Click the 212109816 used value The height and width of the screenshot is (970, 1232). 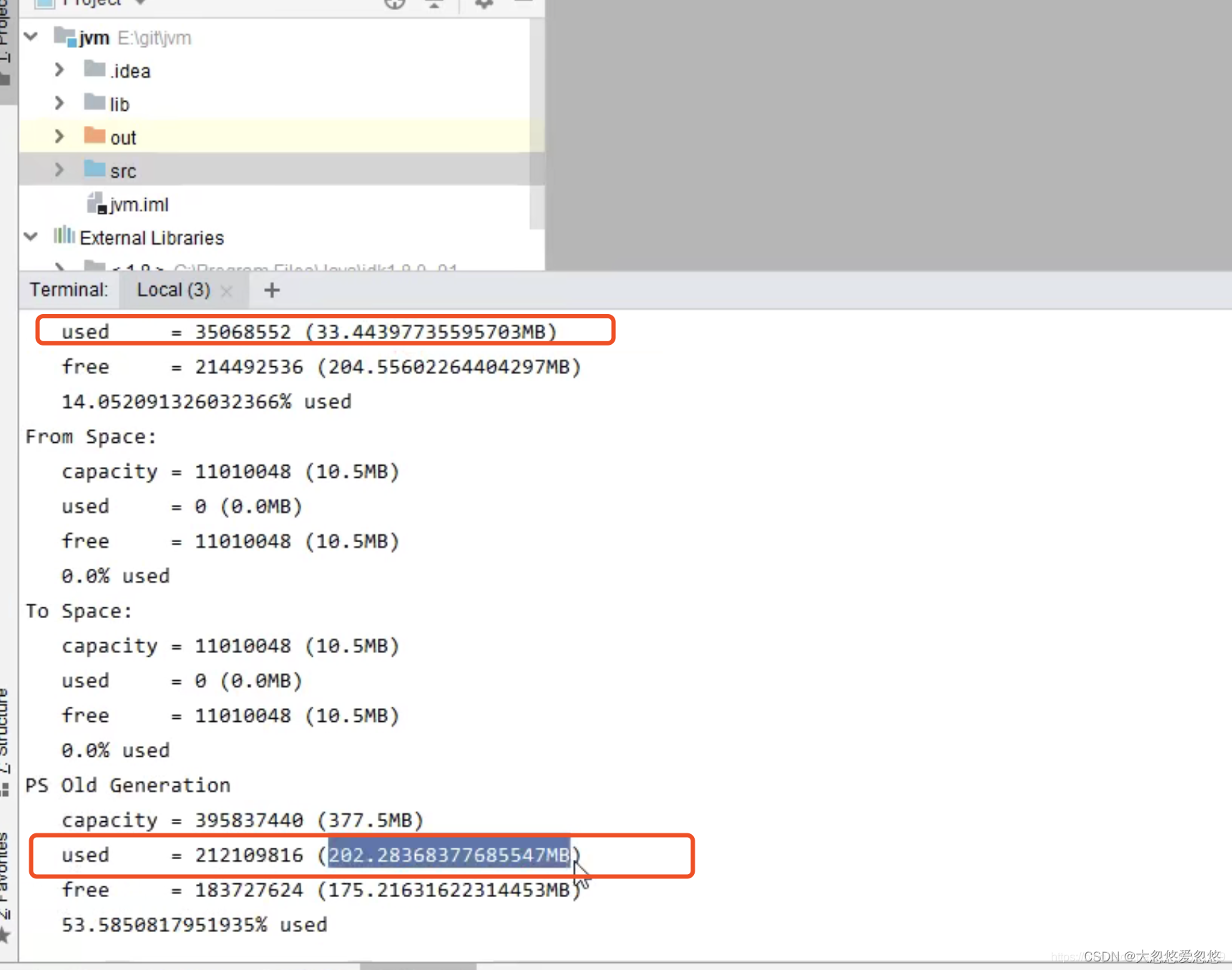[x=249, y=855]
